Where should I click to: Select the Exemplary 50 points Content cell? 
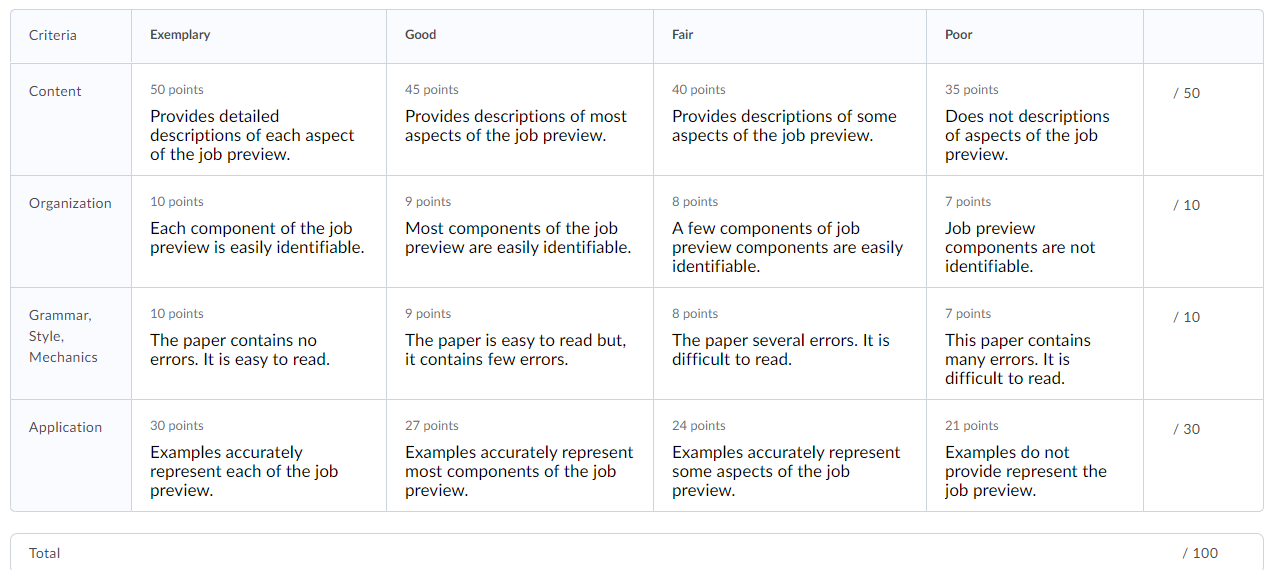pos(259,120)
